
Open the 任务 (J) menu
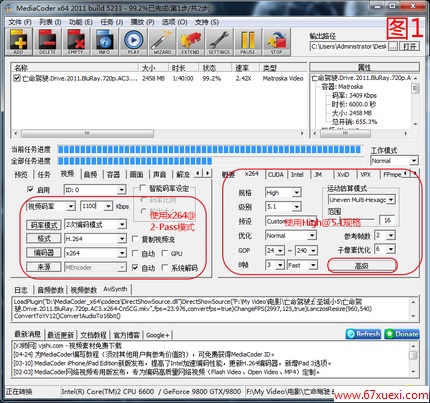tap(111, 22)
